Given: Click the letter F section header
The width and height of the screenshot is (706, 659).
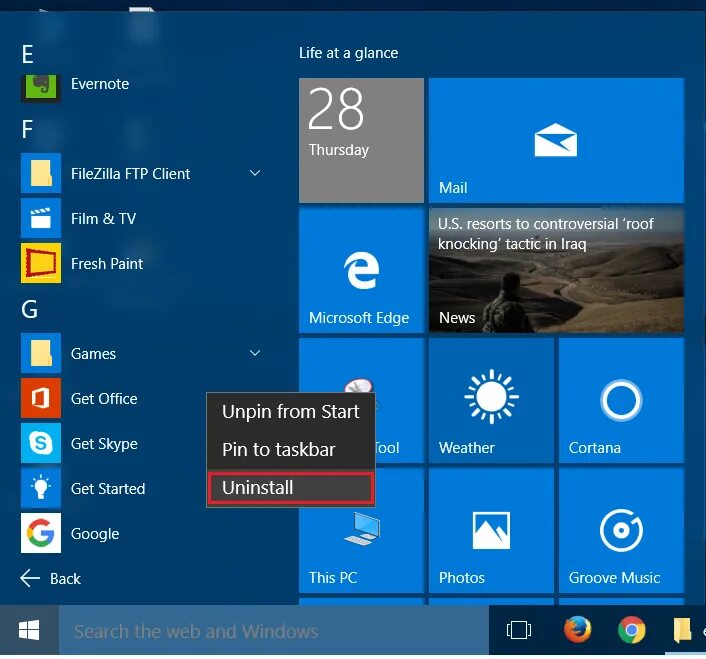Looking at the screenshot, I should 27,129.
